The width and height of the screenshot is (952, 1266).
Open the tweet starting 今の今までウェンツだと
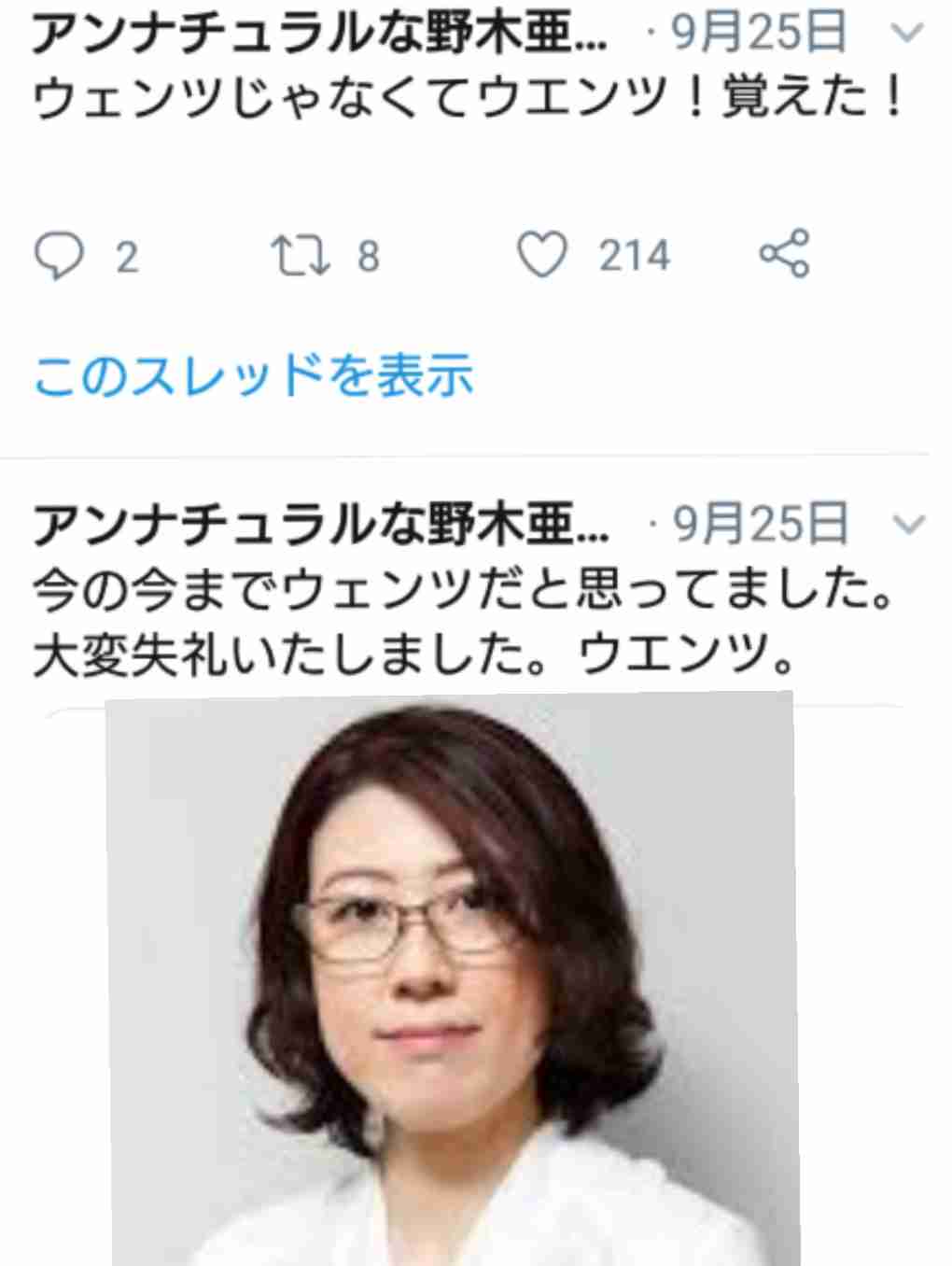[464, 591]
